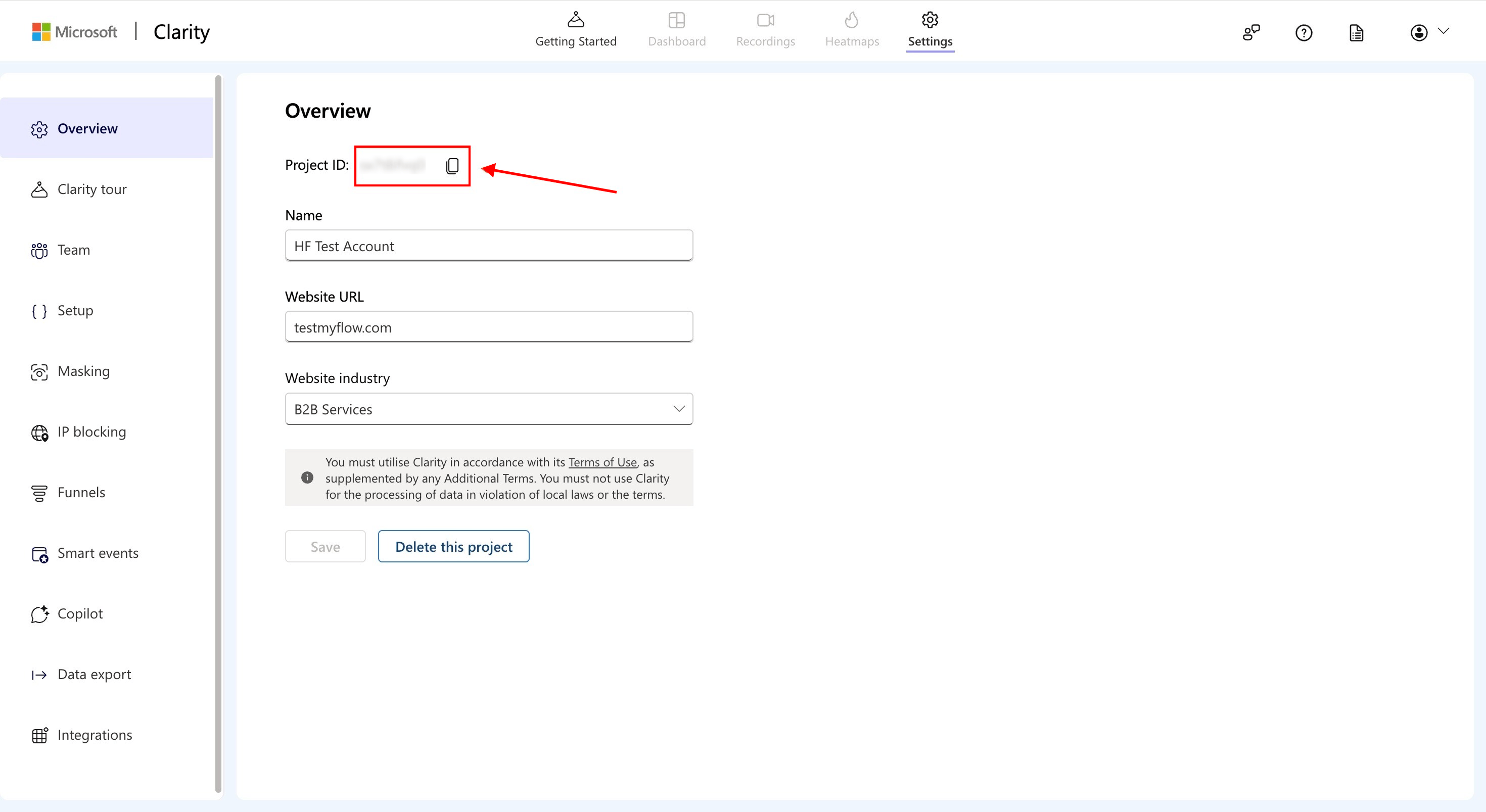This screenshot has height=812, width=1486.
Task: Click the Funnels icon
Action: [x=39, y=493]
